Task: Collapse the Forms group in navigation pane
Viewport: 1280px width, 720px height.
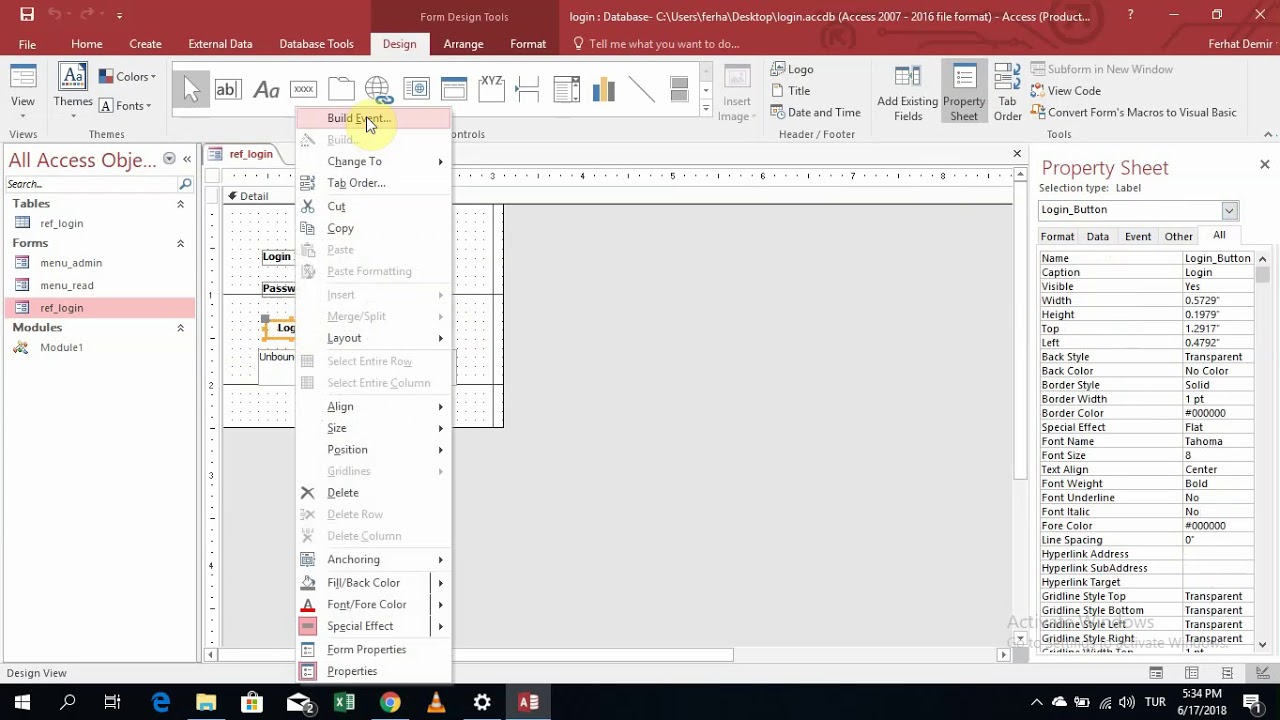Action: click(x=180, y=243)
